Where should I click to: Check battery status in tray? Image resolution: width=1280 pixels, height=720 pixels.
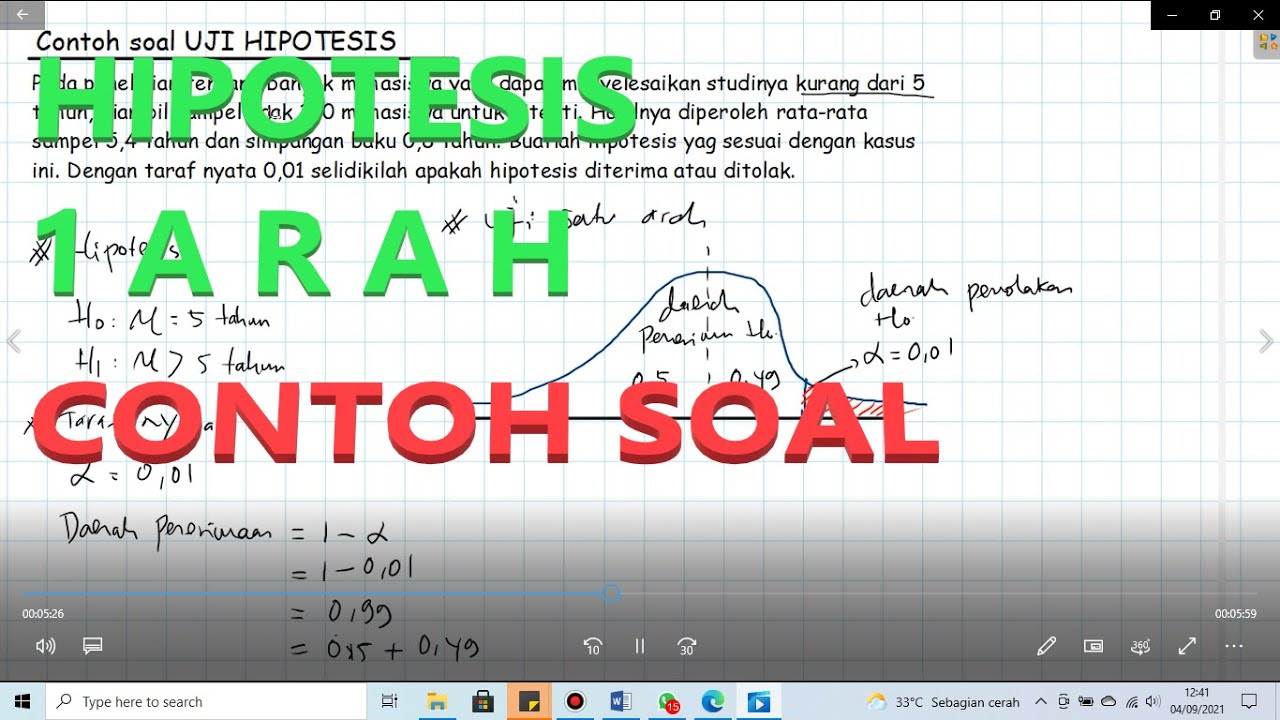[1086, 702]
